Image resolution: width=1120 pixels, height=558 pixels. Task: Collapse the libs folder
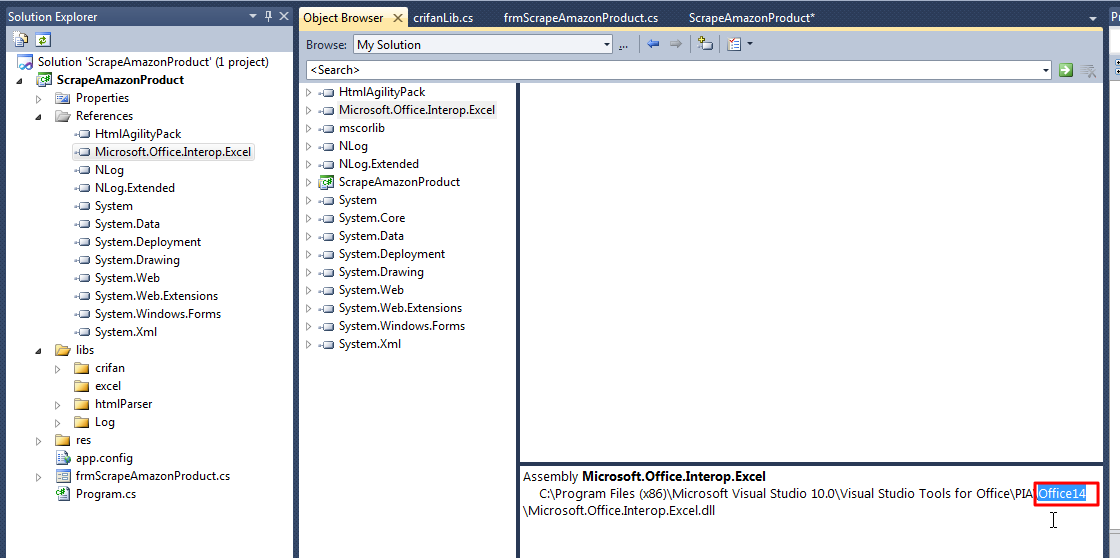click(x=39, y=350)
